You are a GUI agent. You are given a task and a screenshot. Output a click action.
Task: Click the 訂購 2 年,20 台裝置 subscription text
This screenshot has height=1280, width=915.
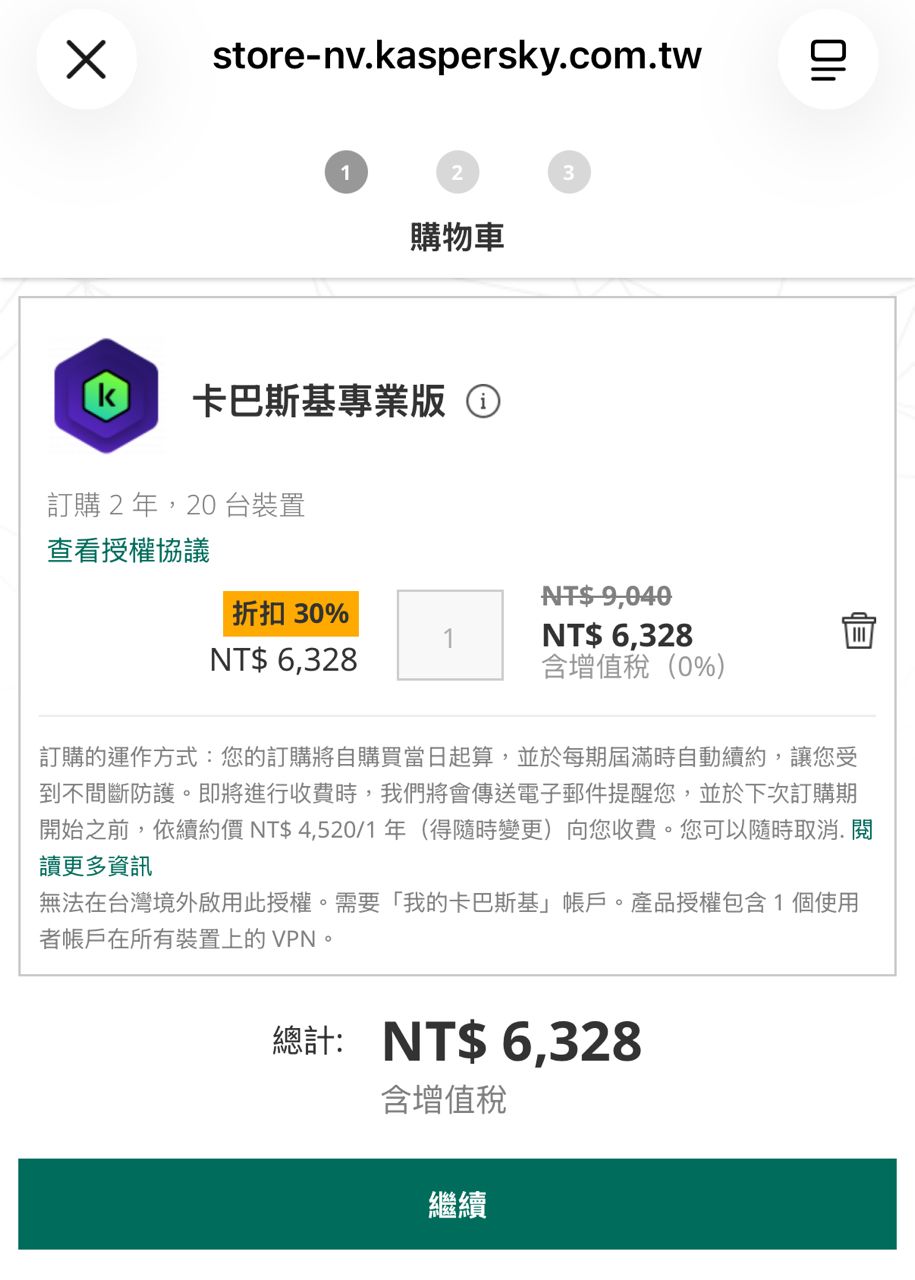click(176, 506)
